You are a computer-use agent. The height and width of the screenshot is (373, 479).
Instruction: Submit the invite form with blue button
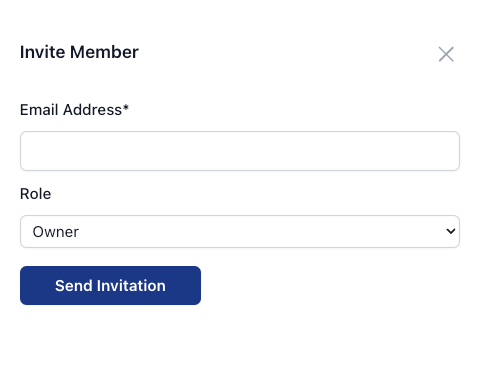(110, 285)
